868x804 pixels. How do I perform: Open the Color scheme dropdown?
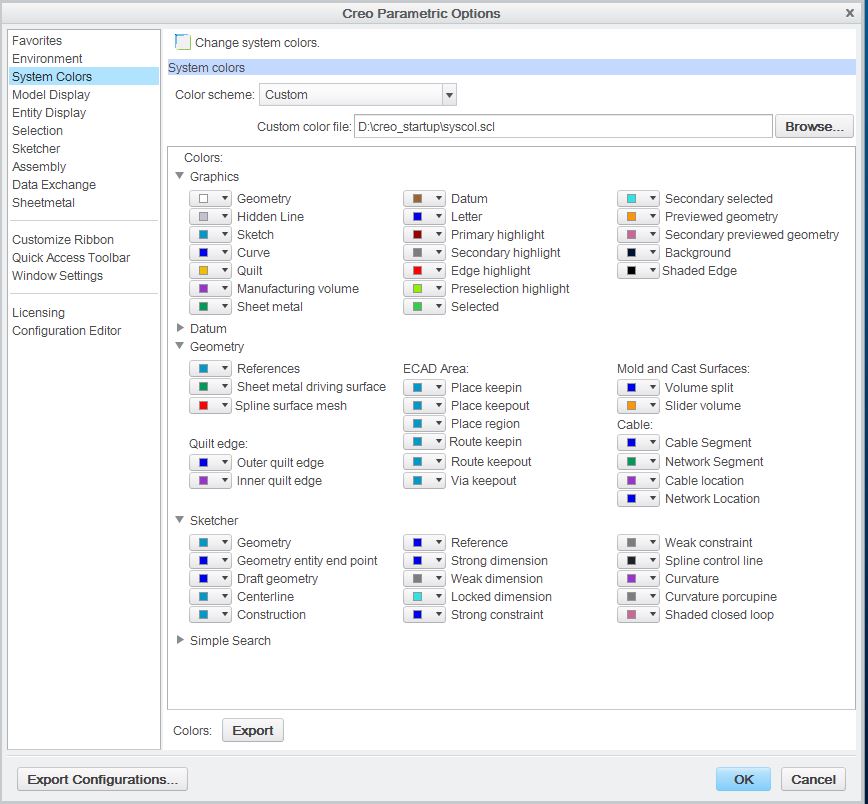coord(447,94)
